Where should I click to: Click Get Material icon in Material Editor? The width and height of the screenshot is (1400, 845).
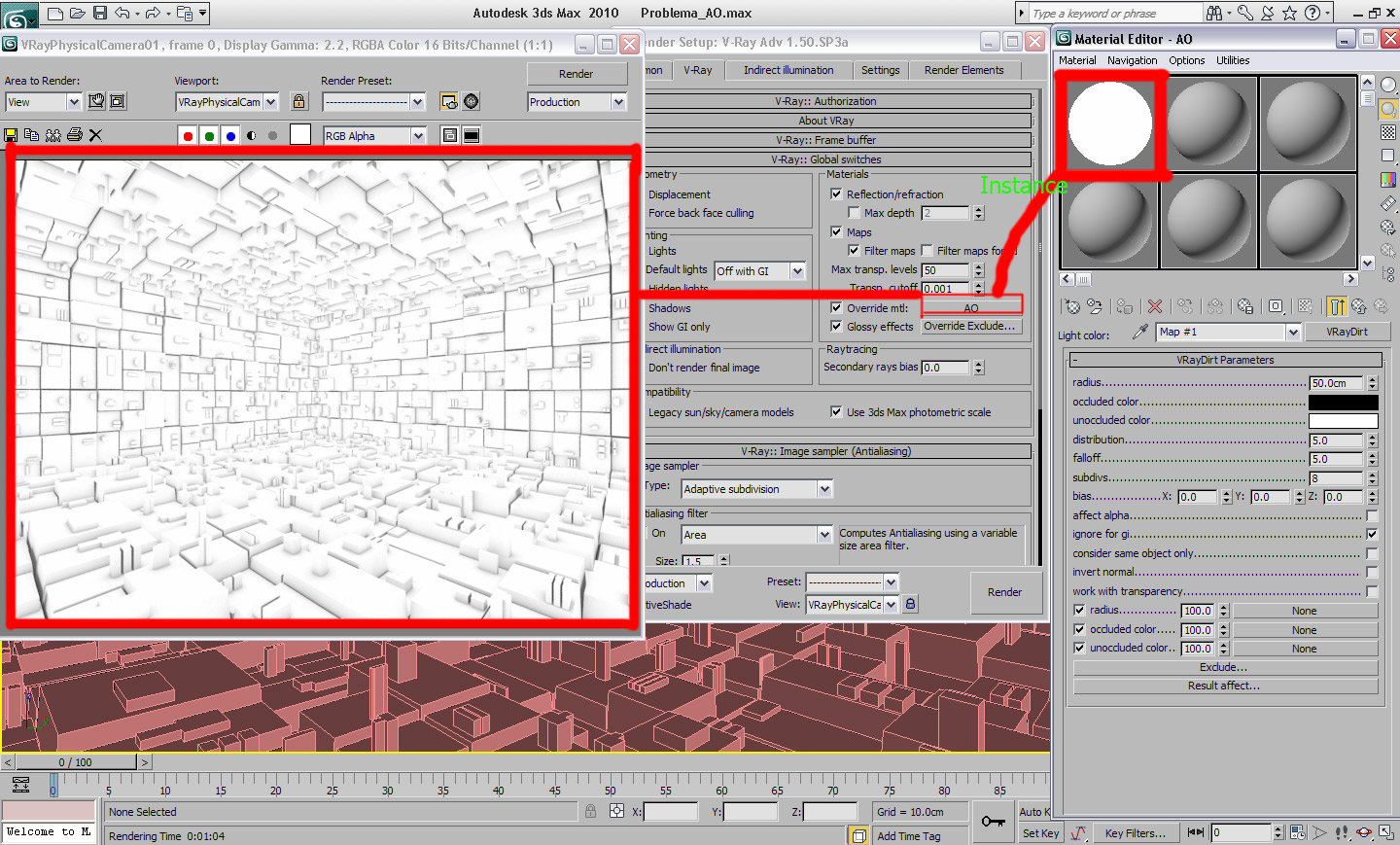coord(1072,307)
